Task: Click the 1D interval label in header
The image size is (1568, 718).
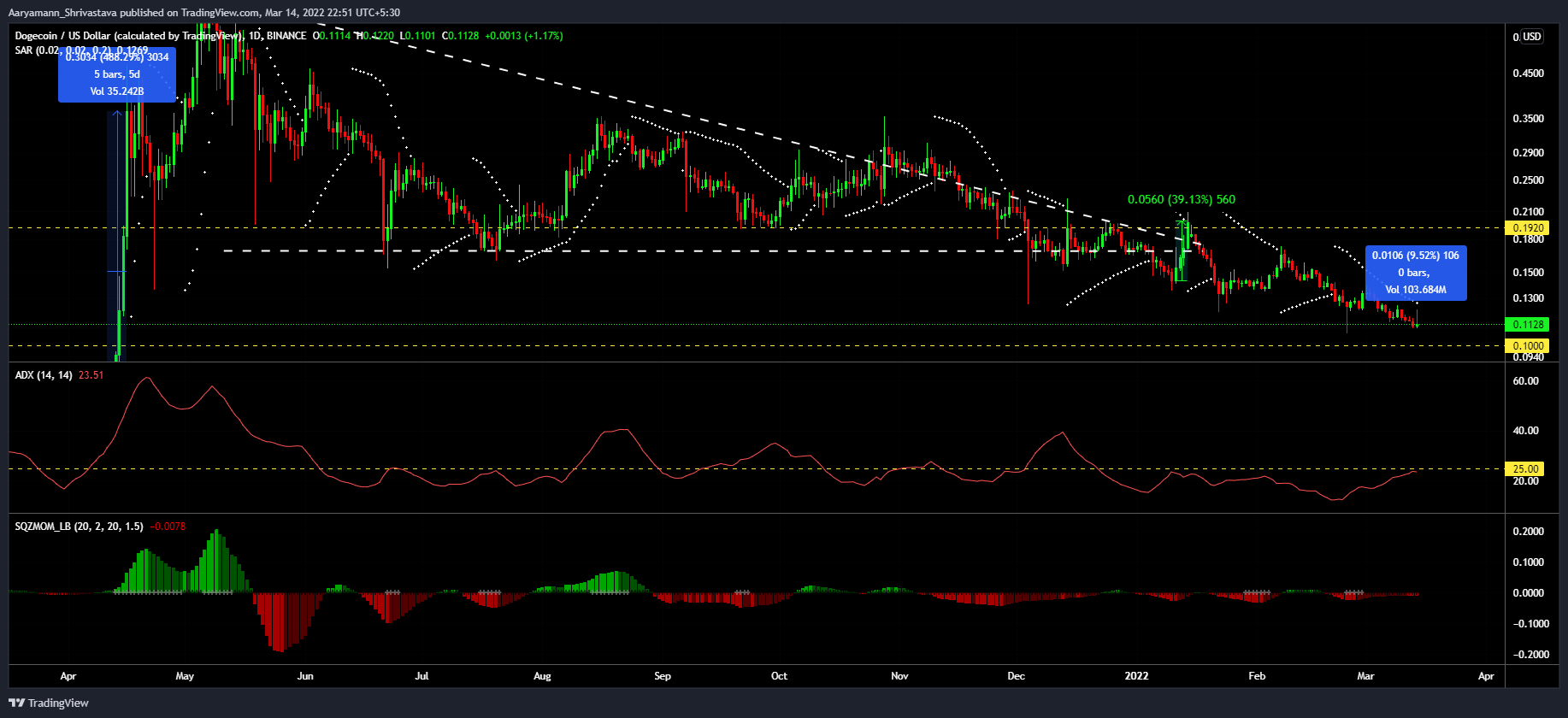Action: pyautogui.click(x=254, y=36)
